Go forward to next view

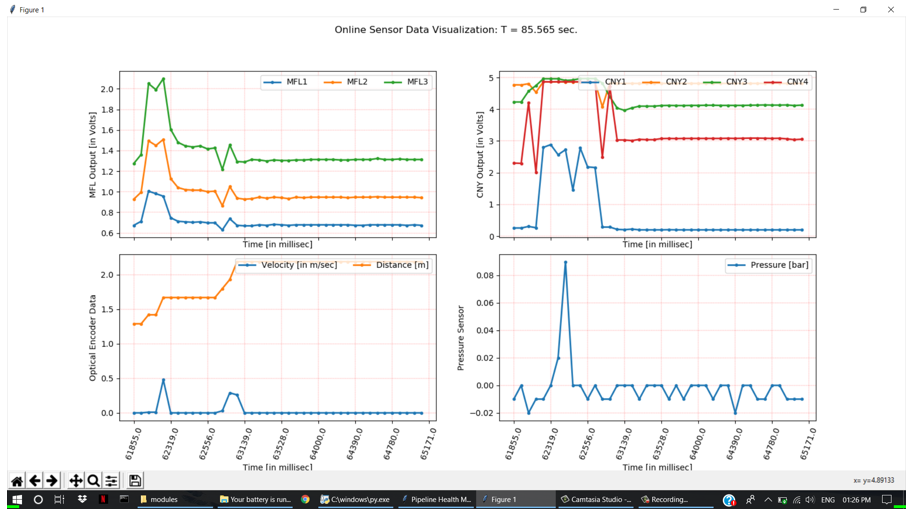[52, 481]
